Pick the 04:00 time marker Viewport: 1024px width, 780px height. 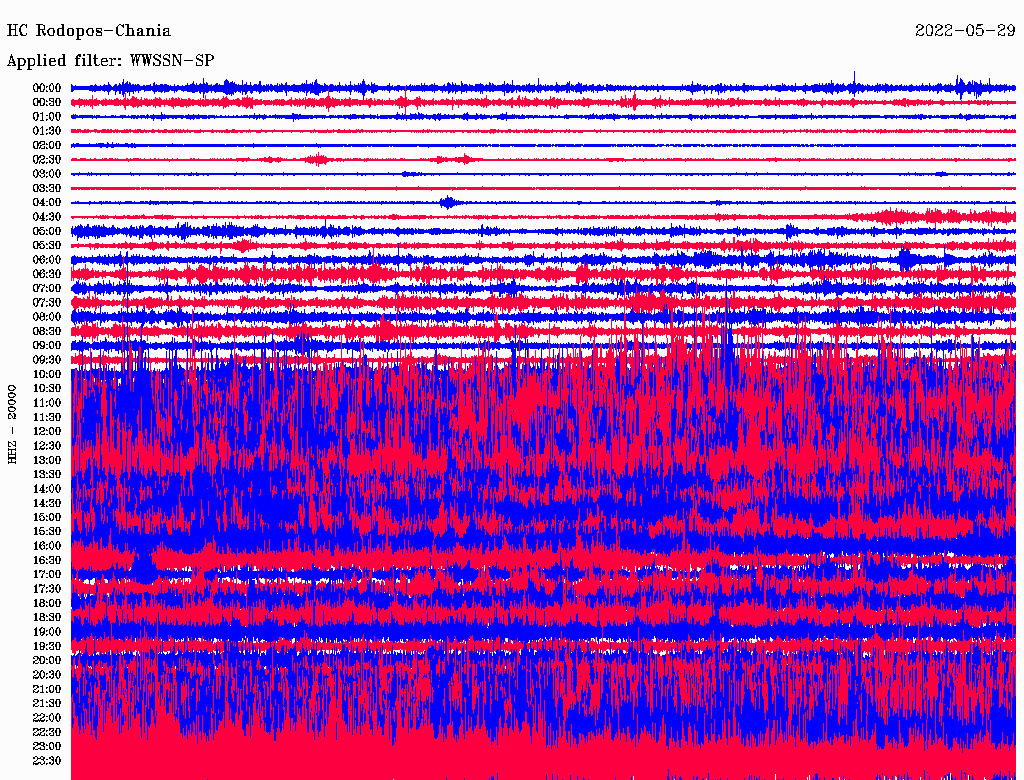(47, 203)
